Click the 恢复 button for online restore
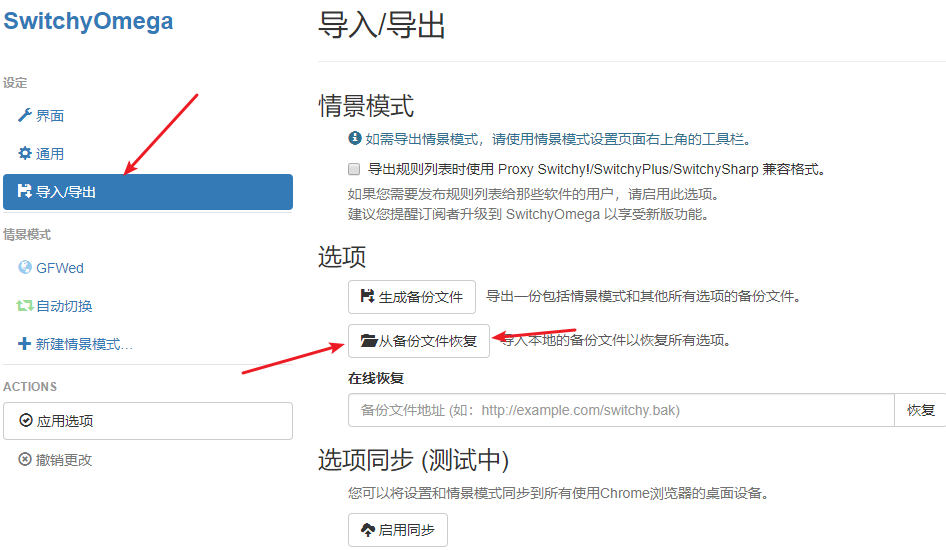This screenshot has width=946, height=550. pyautogui.click(x=921, y=410)
